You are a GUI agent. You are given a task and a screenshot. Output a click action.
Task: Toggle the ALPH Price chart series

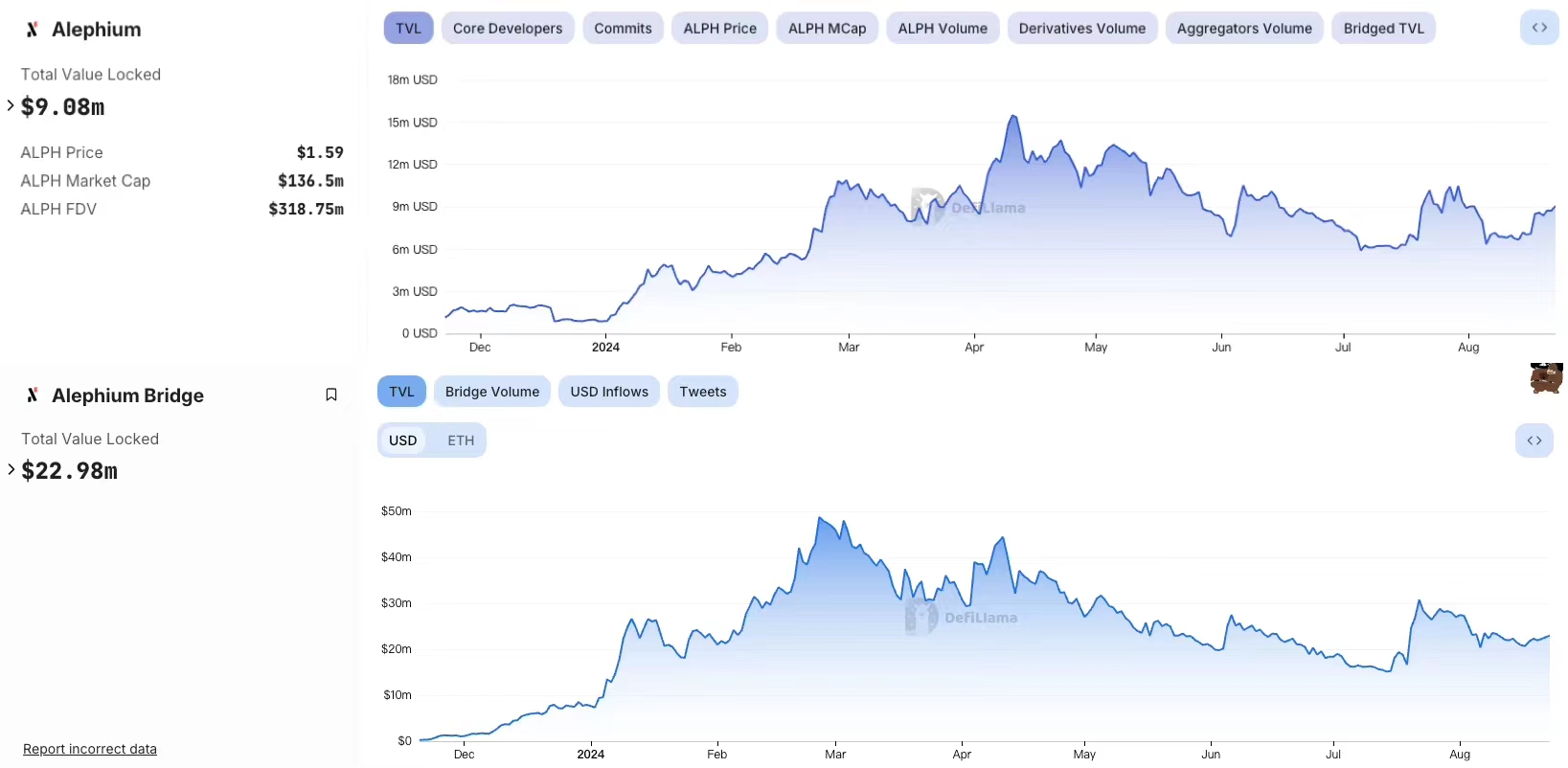(x=720, y=29)
